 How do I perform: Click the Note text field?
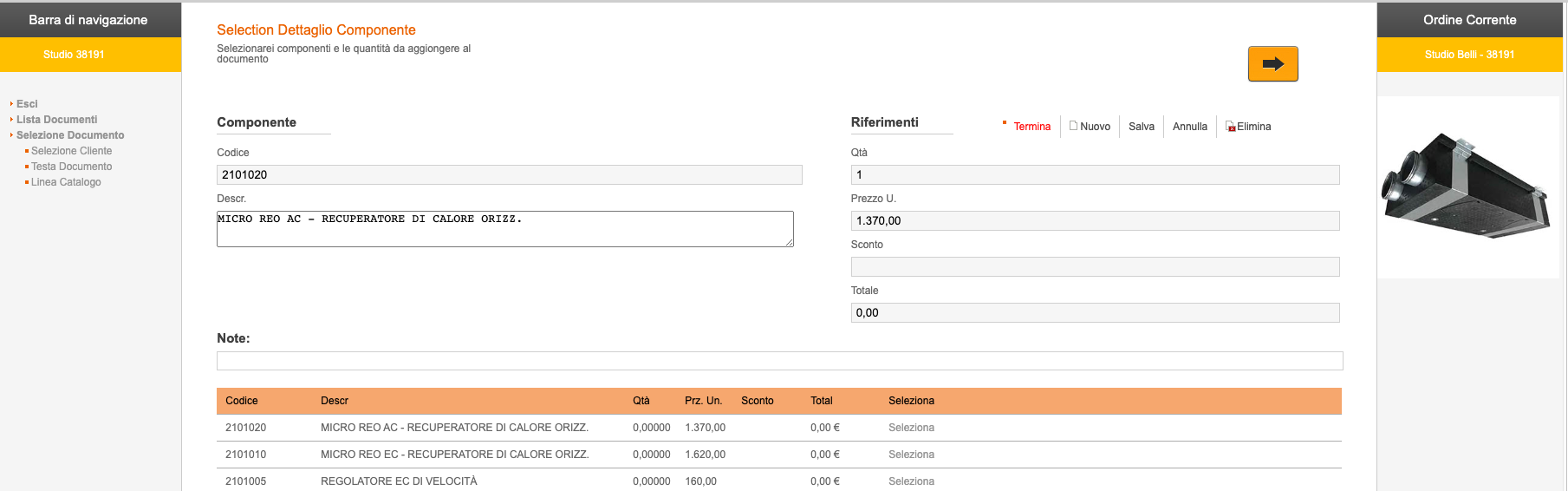pos(779,361)
